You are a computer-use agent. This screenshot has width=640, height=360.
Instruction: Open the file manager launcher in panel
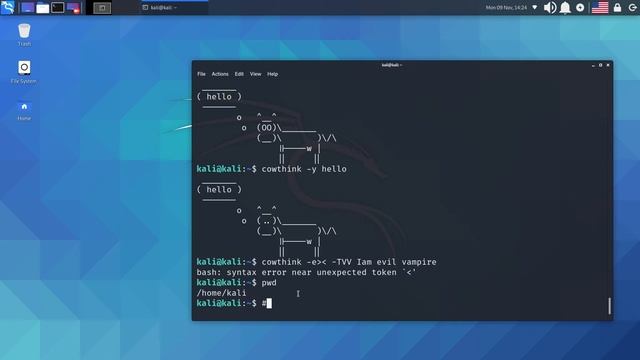(x=42, y=7)
